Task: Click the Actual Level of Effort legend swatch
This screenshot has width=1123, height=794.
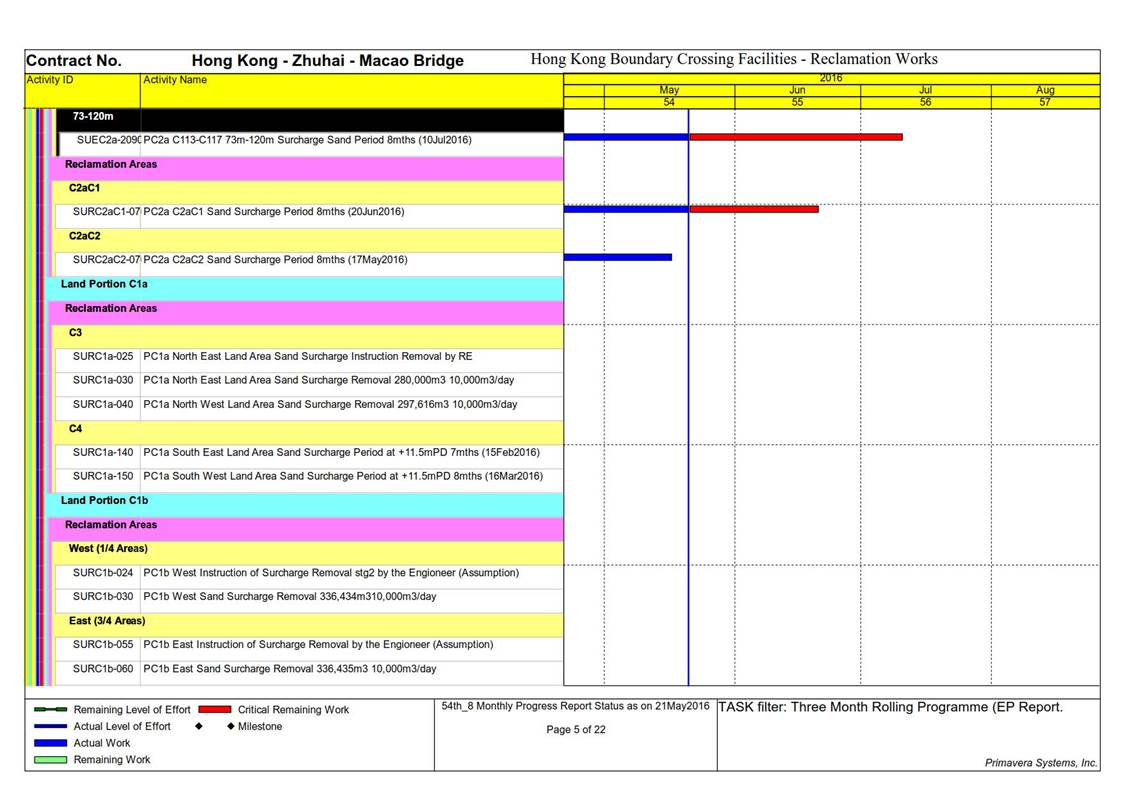Action: 50,726
